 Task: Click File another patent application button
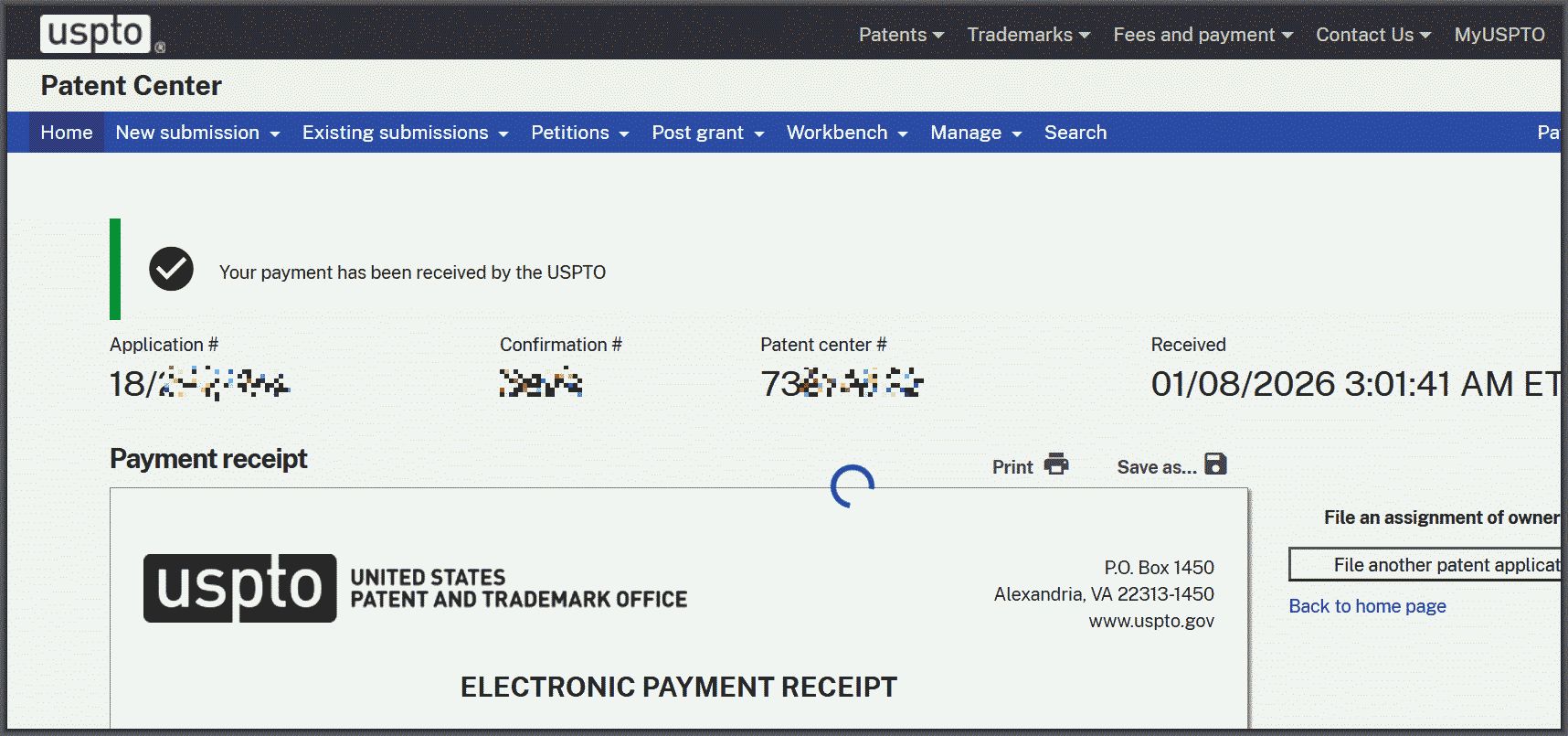(1425, 565)
